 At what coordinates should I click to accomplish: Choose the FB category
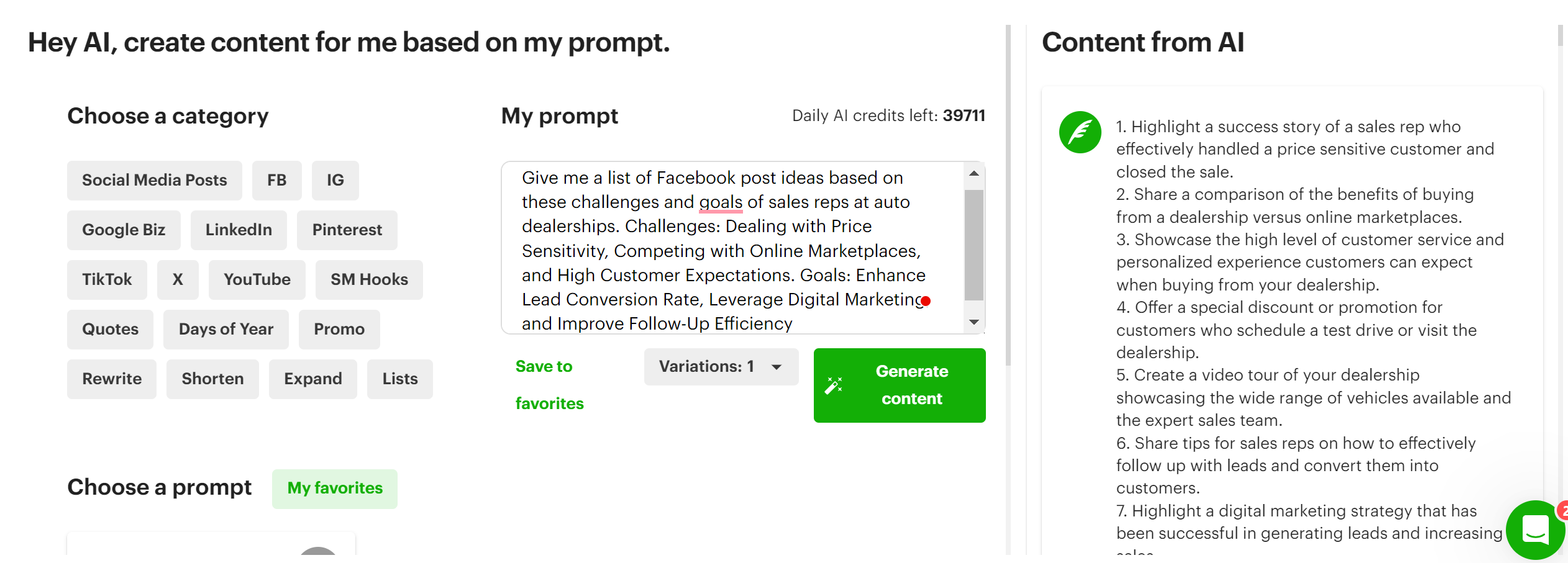pyautogui.click(x=276, y=180)
